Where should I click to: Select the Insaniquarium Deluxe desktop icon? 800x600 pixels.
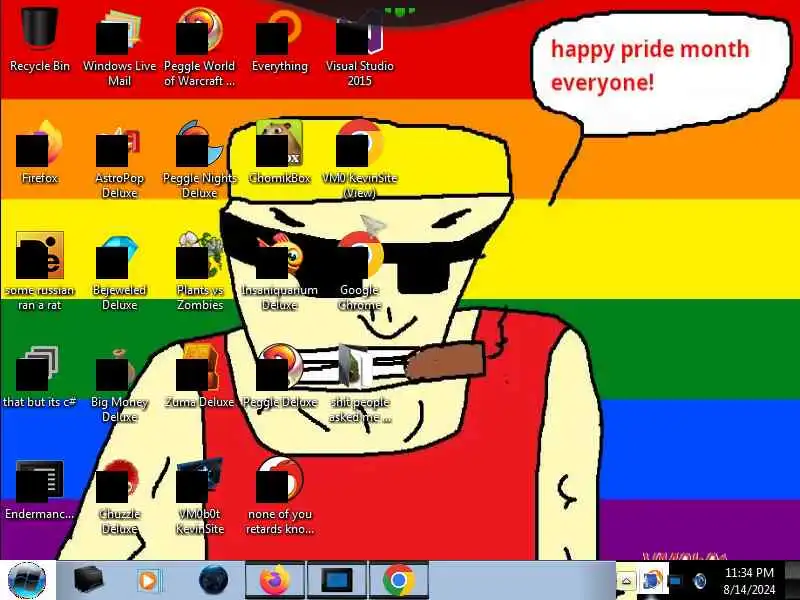pyautogui.click(x=280, y=270)
